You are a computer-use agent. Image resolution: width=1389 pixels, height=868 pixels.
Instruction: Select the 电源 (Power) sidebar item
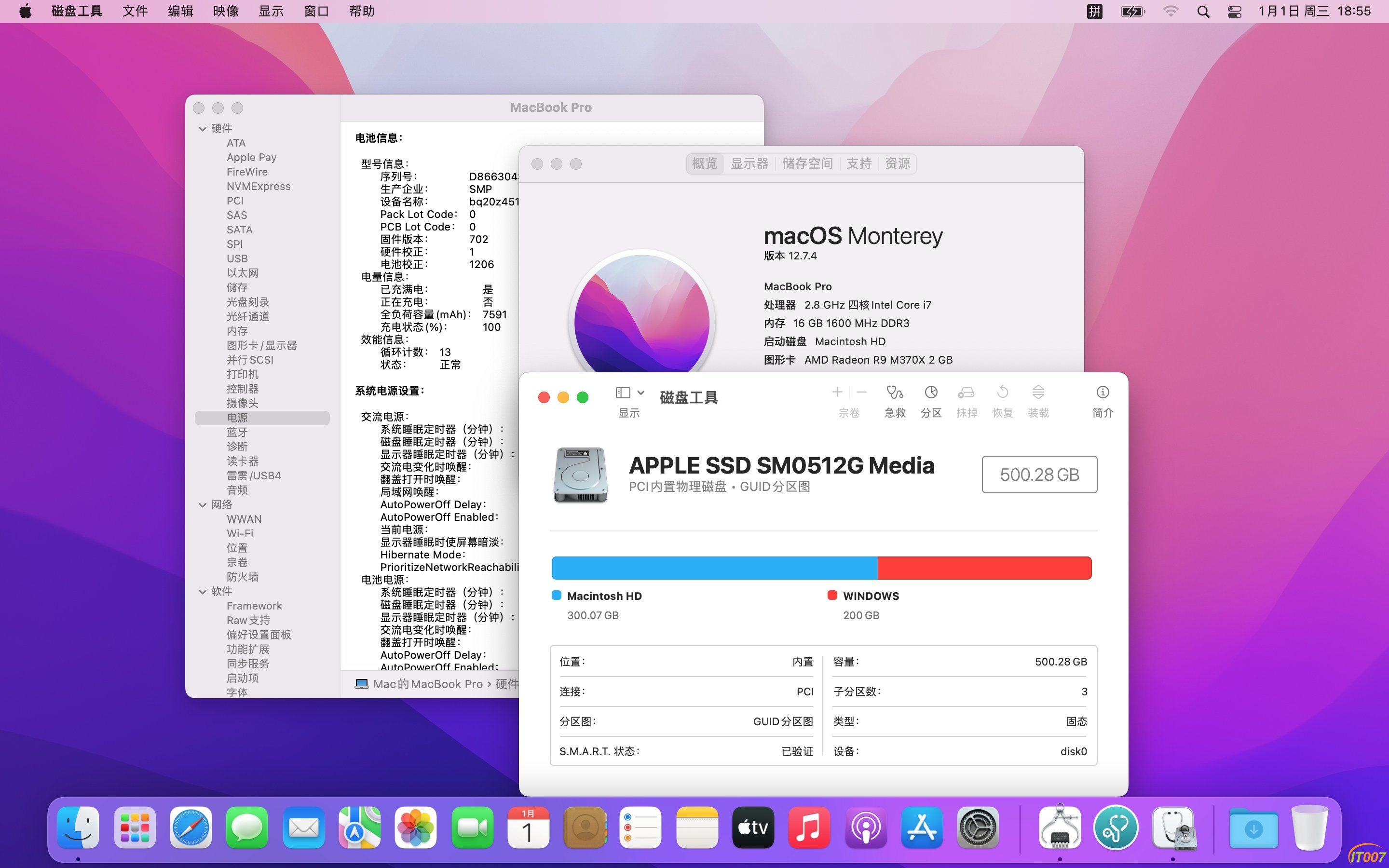(x=262, y=417)
